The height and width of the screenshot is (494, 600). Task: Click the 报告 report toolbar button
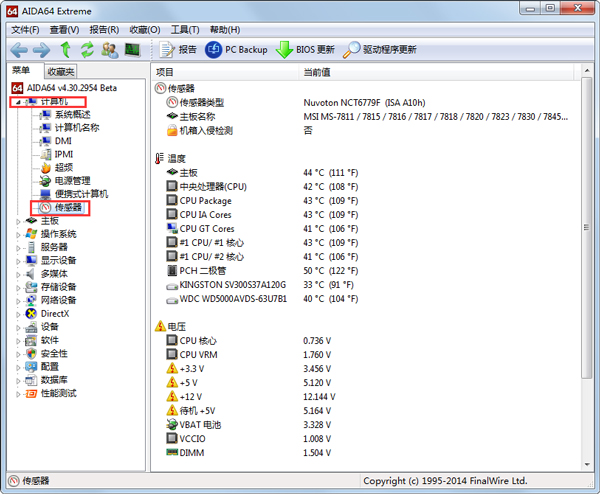pyautogui.click(x=178, y=50)
